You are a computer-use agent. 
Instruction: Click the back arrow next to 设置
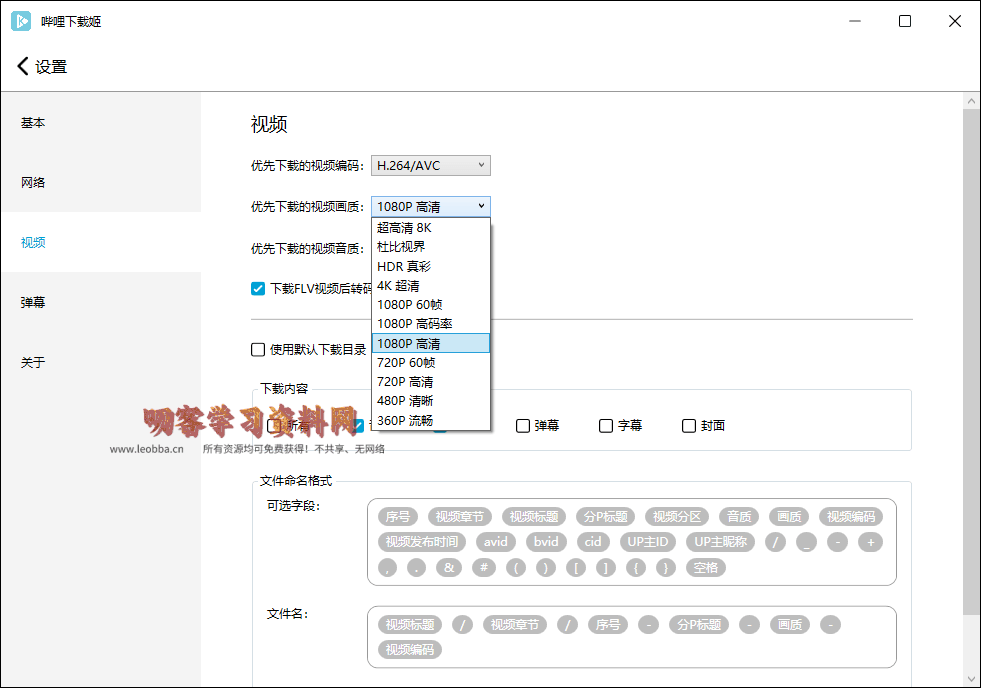[23, 67]
